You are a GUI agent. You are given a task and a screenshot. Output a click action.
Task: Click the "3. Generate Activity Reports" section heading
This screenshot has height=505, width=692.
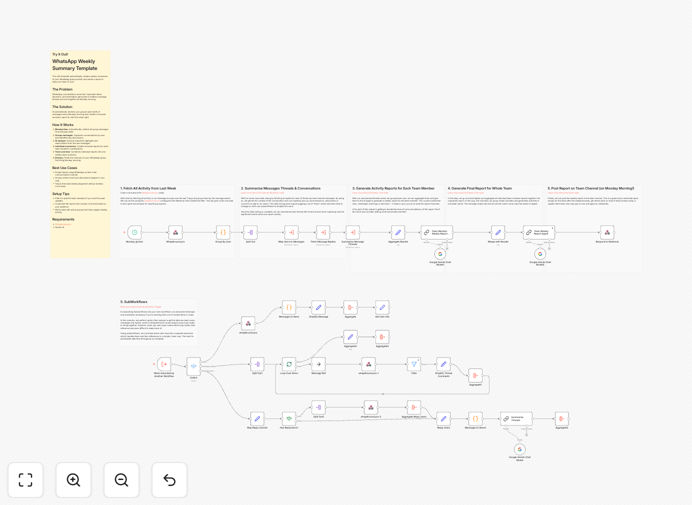(x=393, y=188)
